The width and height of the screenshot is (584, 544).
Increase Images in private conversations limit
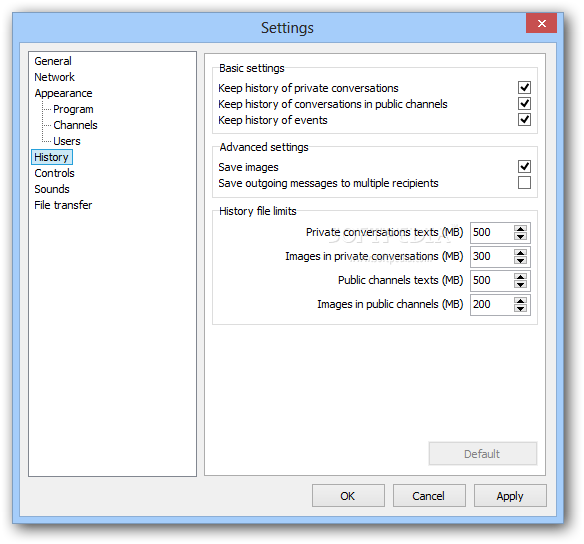pos(520,253)
